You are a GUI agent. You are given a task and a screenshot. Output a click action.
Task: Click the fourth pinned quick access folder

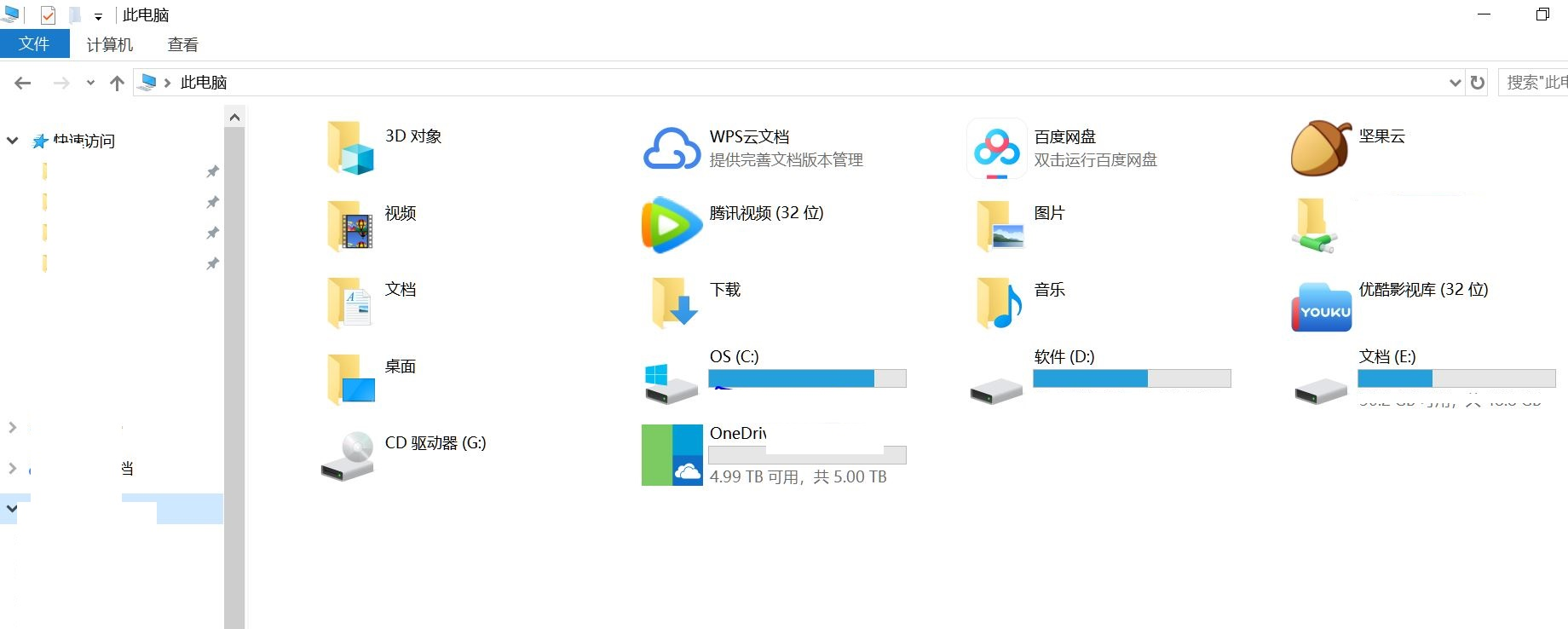44,263
